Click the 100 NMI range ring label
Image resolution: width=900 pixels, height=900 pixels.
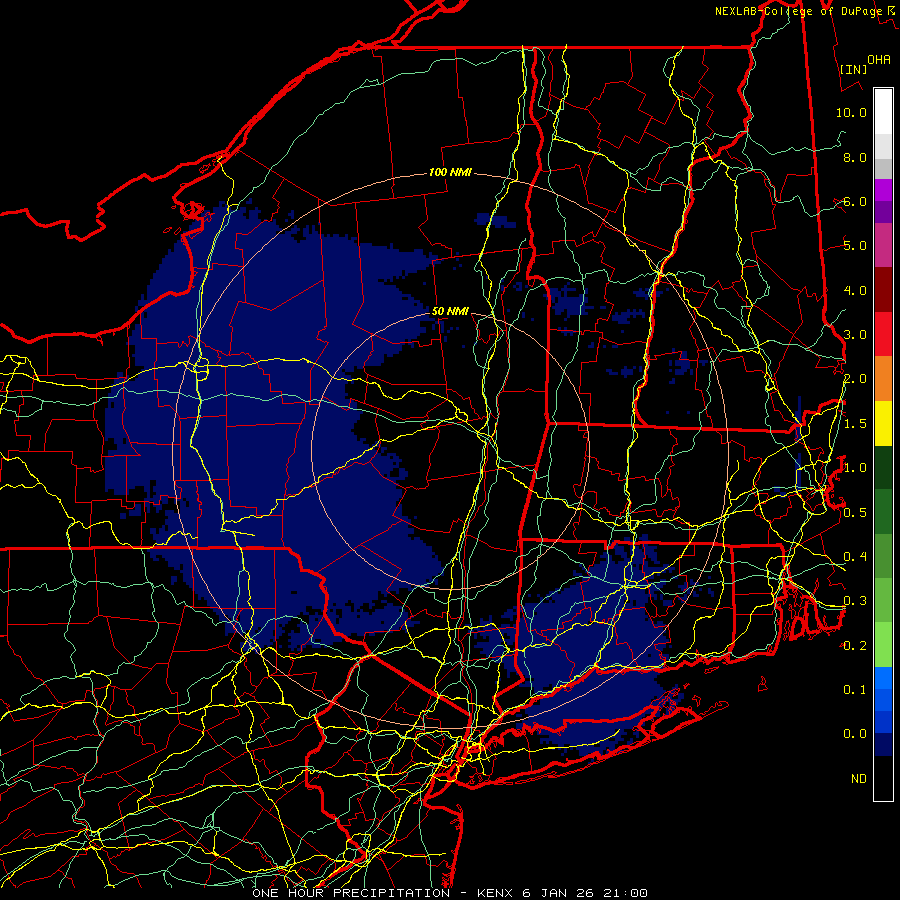(450, 172)
